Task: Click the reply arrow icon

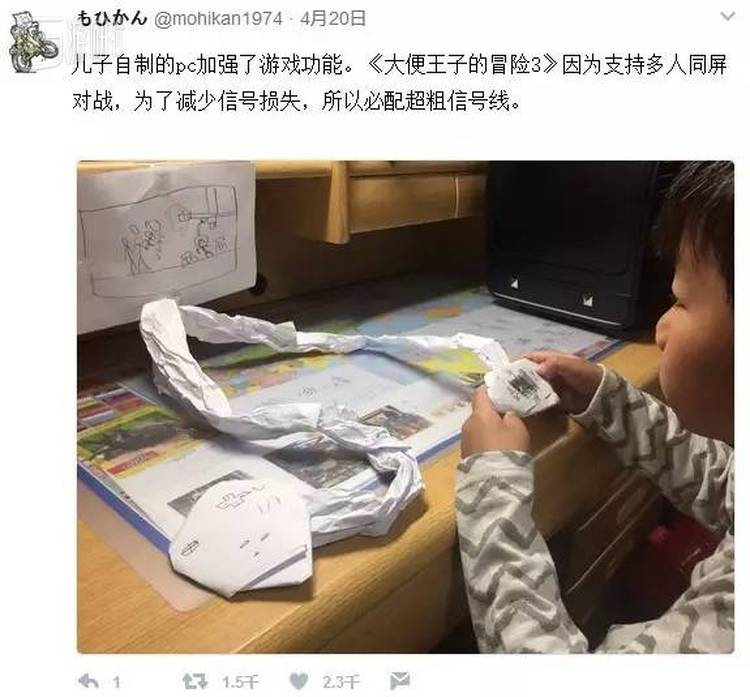Action: 88,681
